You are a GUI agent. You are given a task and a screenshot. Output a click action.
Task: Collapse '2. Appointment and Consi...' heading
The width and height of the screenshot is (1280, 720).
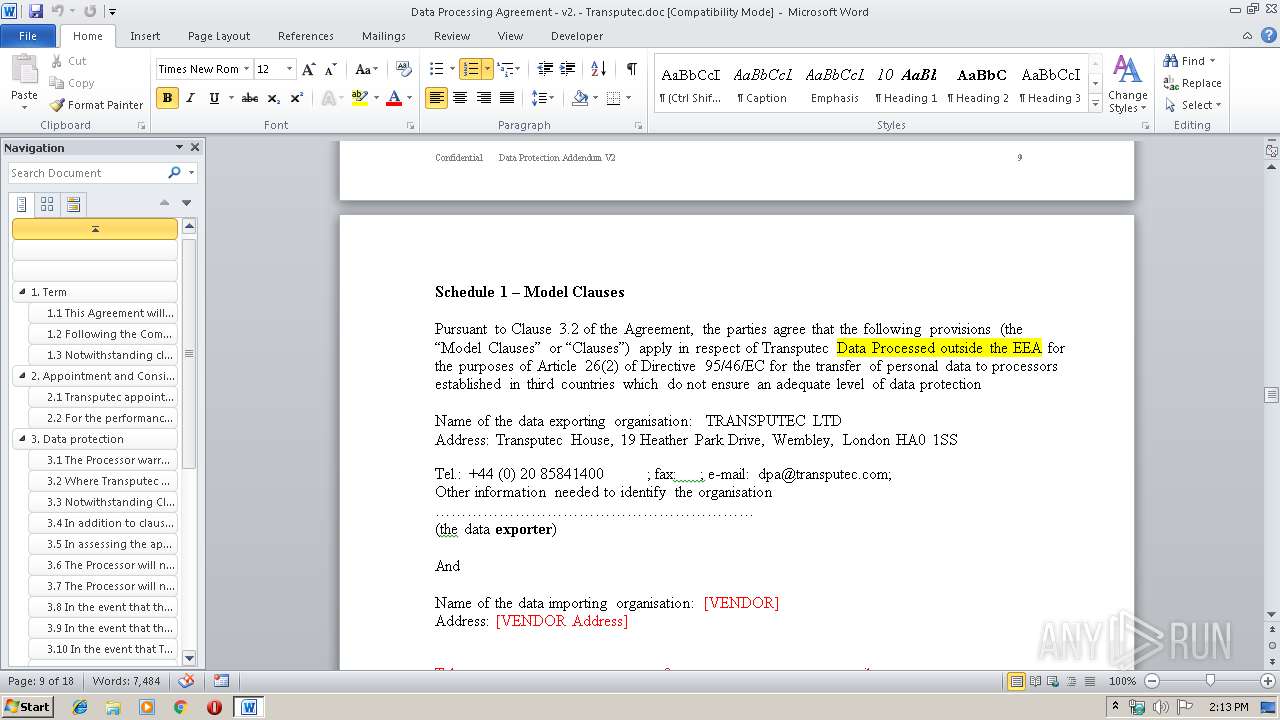coord(21,376)
